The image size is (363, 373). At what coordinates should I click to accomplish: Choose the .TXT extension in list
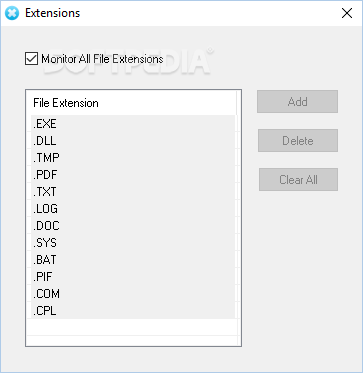point(133,192)
